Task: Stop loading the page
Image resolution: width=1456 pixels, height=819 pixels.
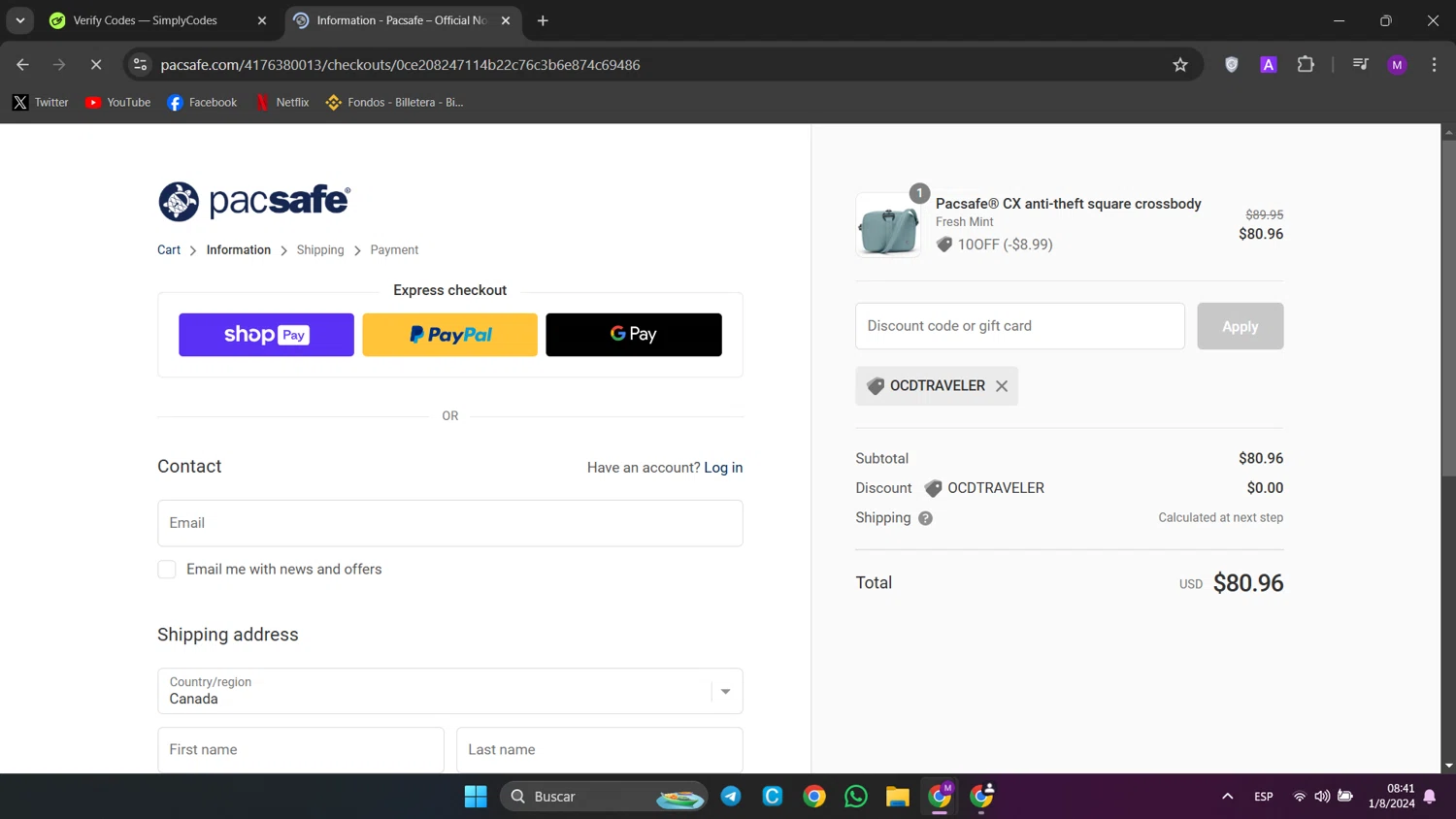Action: [96, 65]
